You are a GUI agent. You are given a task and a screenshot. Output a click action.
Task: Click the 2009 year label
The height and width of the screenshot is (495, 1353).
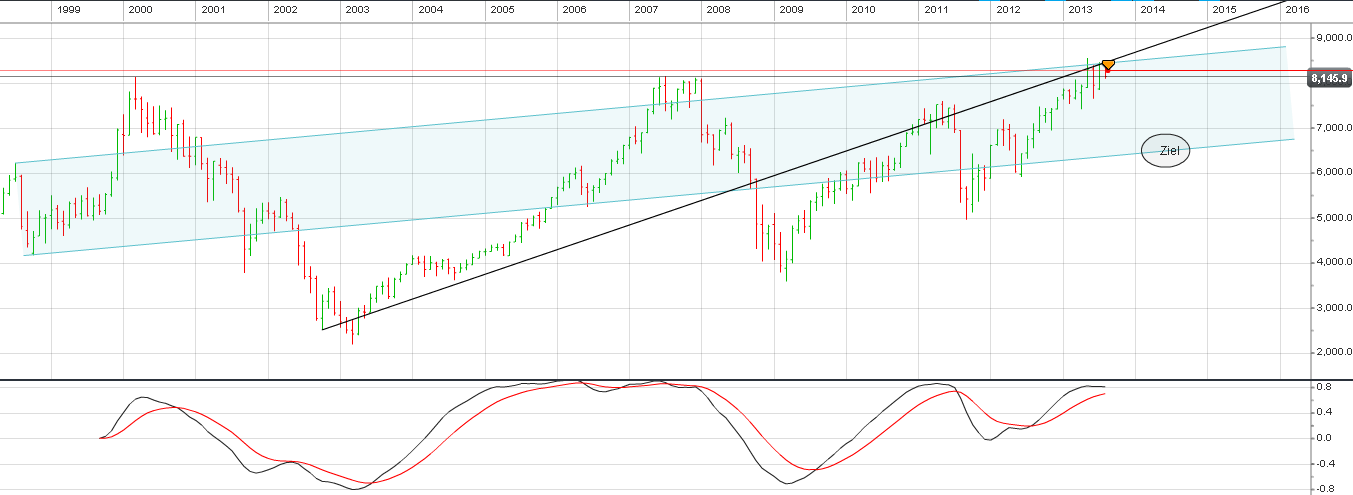tap(791, 9)
